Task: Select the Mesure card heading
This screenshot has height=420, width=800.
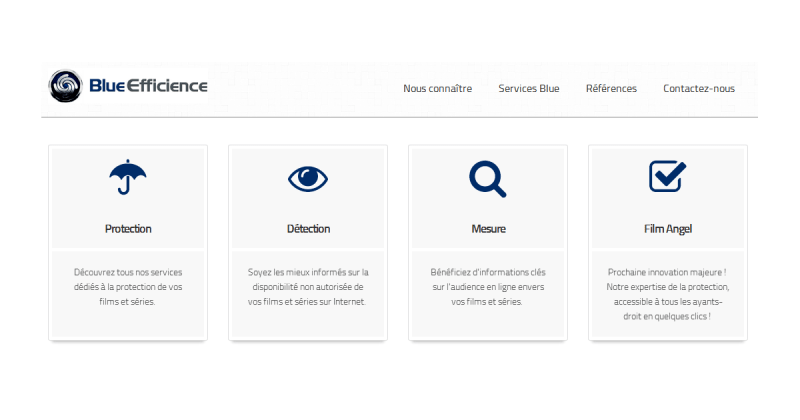Action: pos(488,229)
